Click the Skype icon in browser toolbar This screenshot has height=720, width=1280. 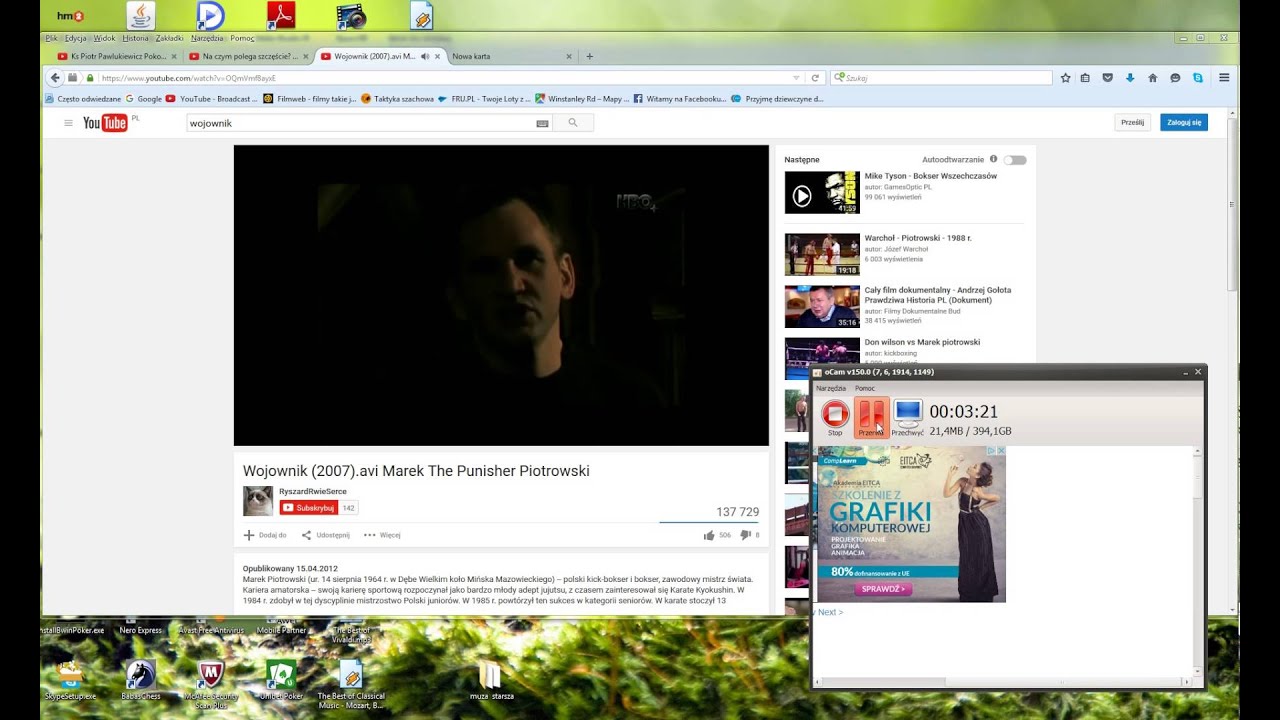point(1197,78)
